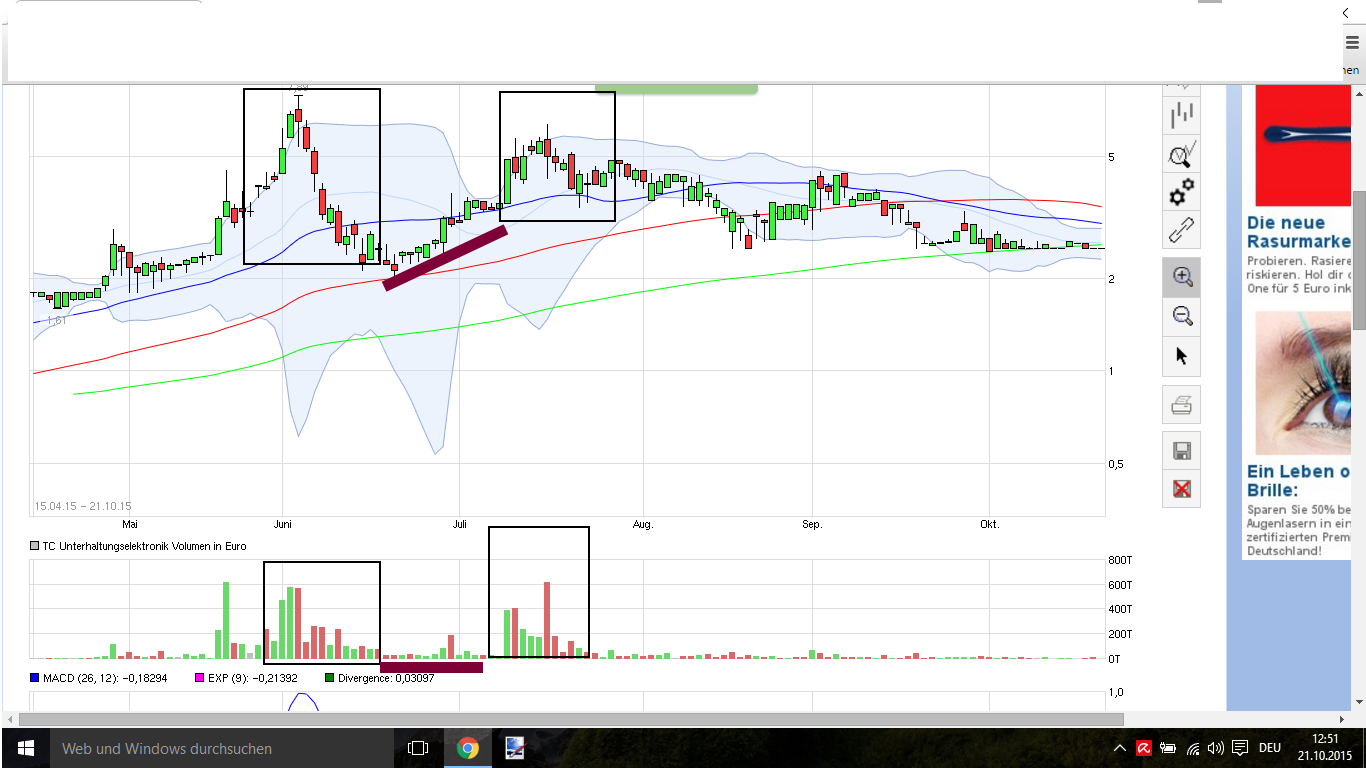Open Wi-Fi network tray icon
1366x768 pixels.
point(1193,748)
